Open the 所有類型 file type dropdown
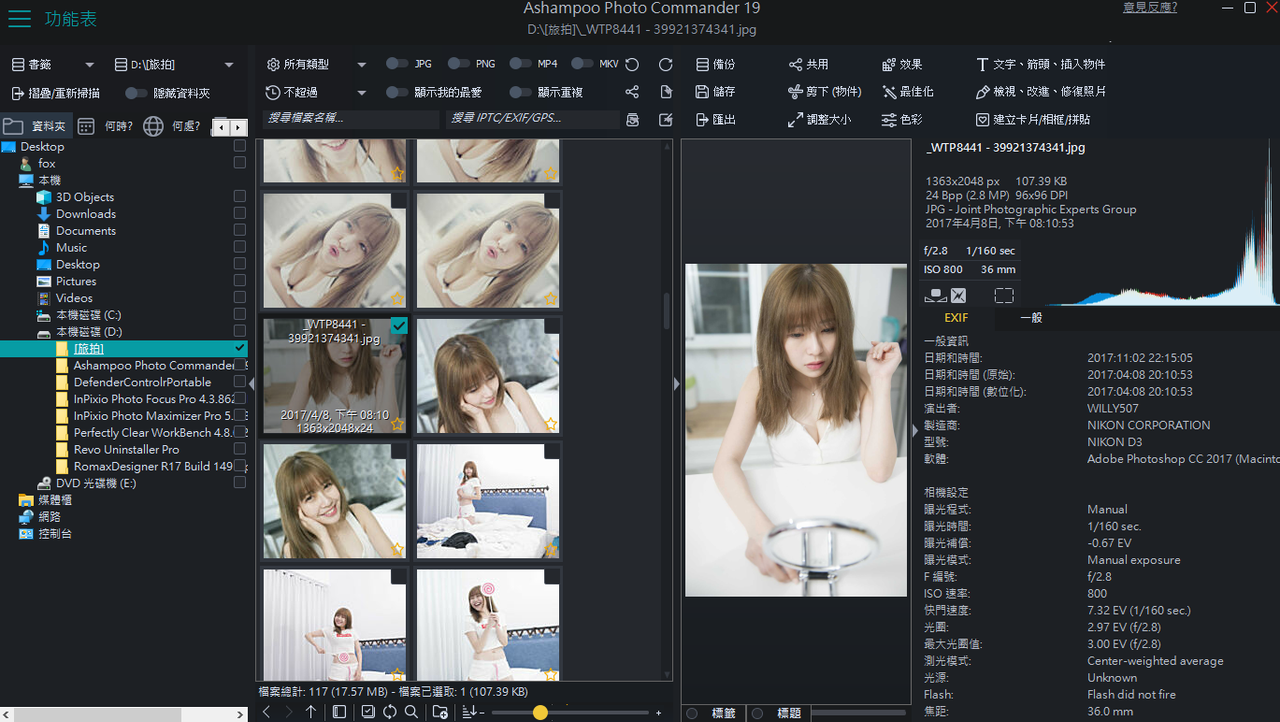The width and height of the screenshot is (1280, 722). coord(362,65)
